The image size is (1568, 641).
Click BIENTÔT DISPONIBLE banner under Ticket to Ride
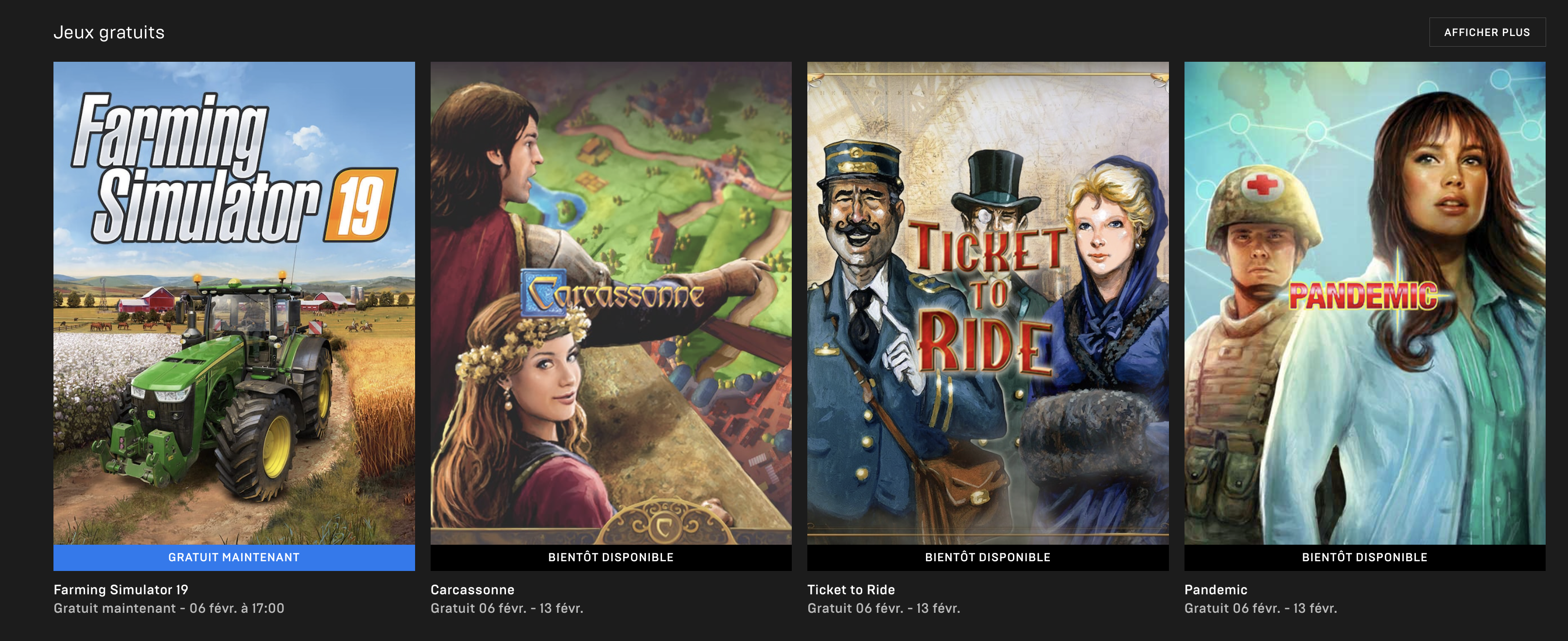click(x=987, y=557)
